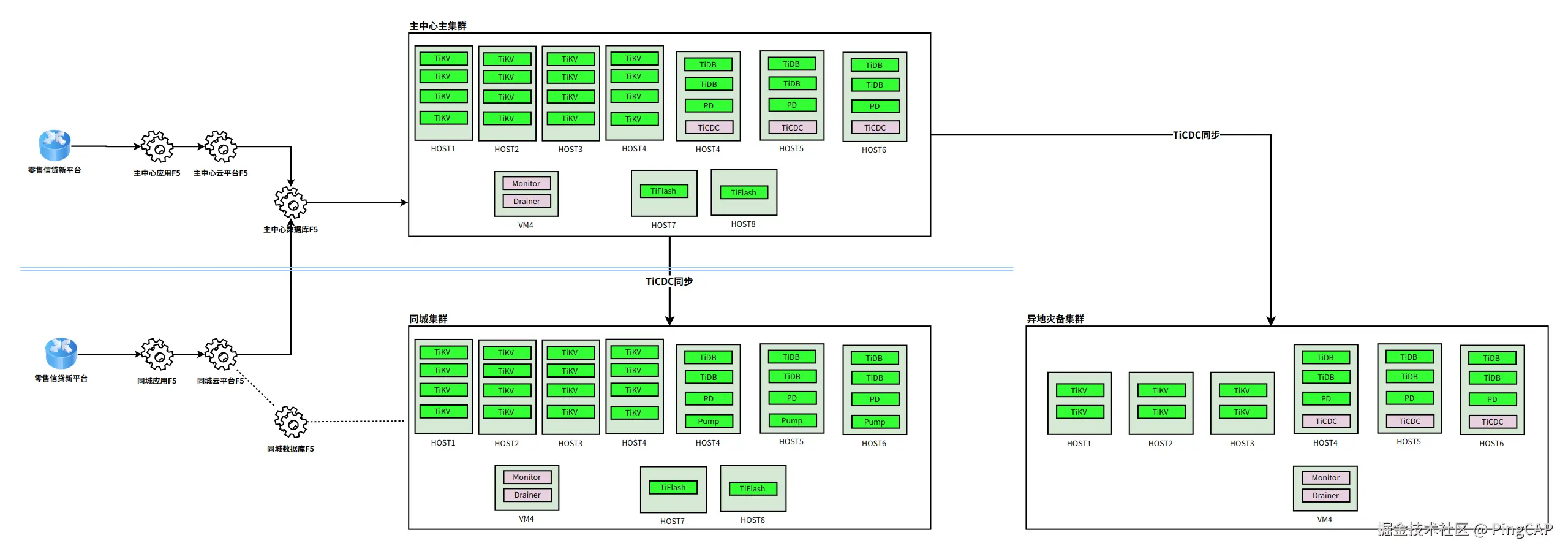Select the 同城应用F5 gear icon
Screen dimensions: 1568x554
pyautogui.click(x=157, y=354)
